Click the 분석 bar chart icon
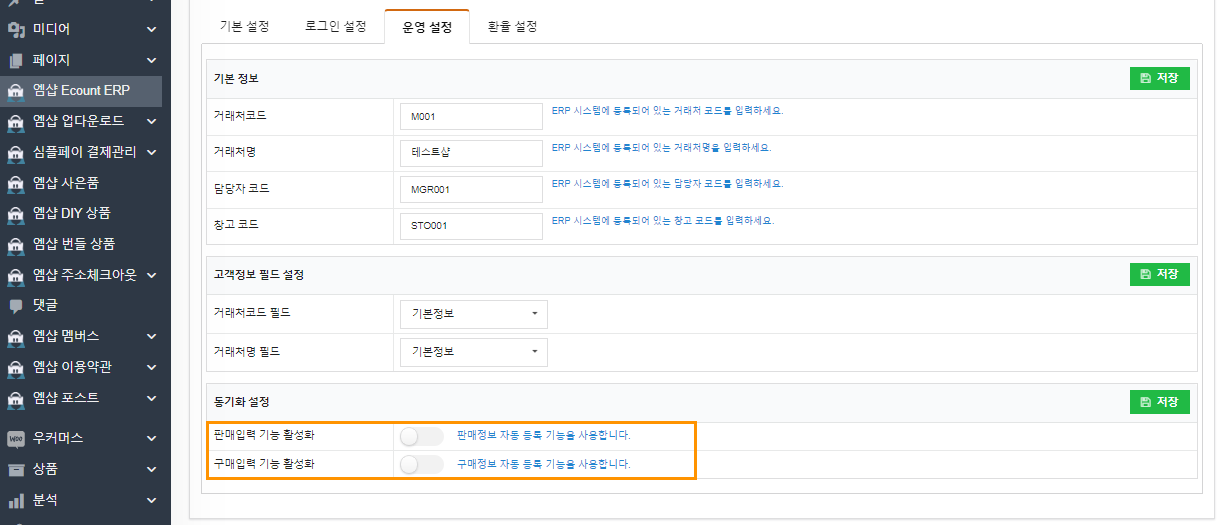Image resolution: width=1221 pixels, height=525 pixels. pyautogui.click(x=16, y=500)
